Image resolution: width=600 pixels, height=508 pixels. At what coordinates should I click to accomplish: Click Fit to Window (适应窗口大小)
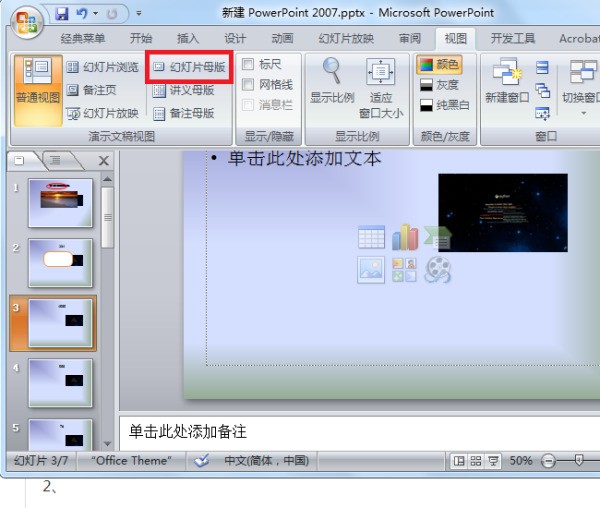380,83
